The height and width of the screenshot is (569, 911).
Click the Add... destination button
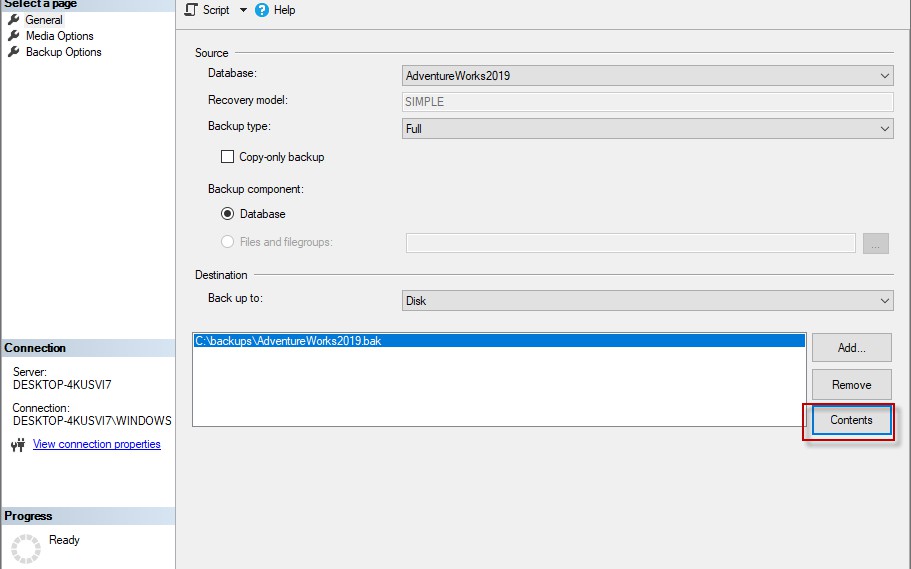coord(851,348)
